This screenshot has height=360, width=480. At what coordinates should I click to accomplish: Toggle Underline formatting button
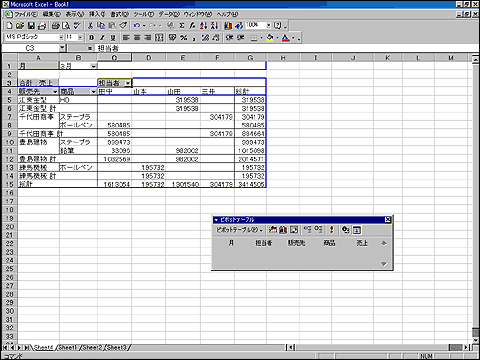tap(113, 38)
